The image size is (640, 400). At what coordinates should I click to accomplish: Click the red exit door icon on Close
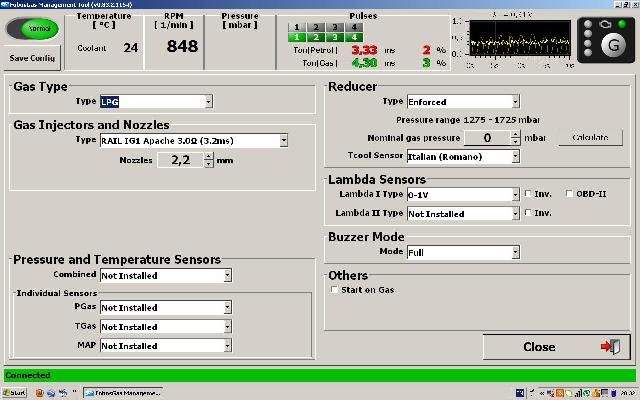(609, 347)
